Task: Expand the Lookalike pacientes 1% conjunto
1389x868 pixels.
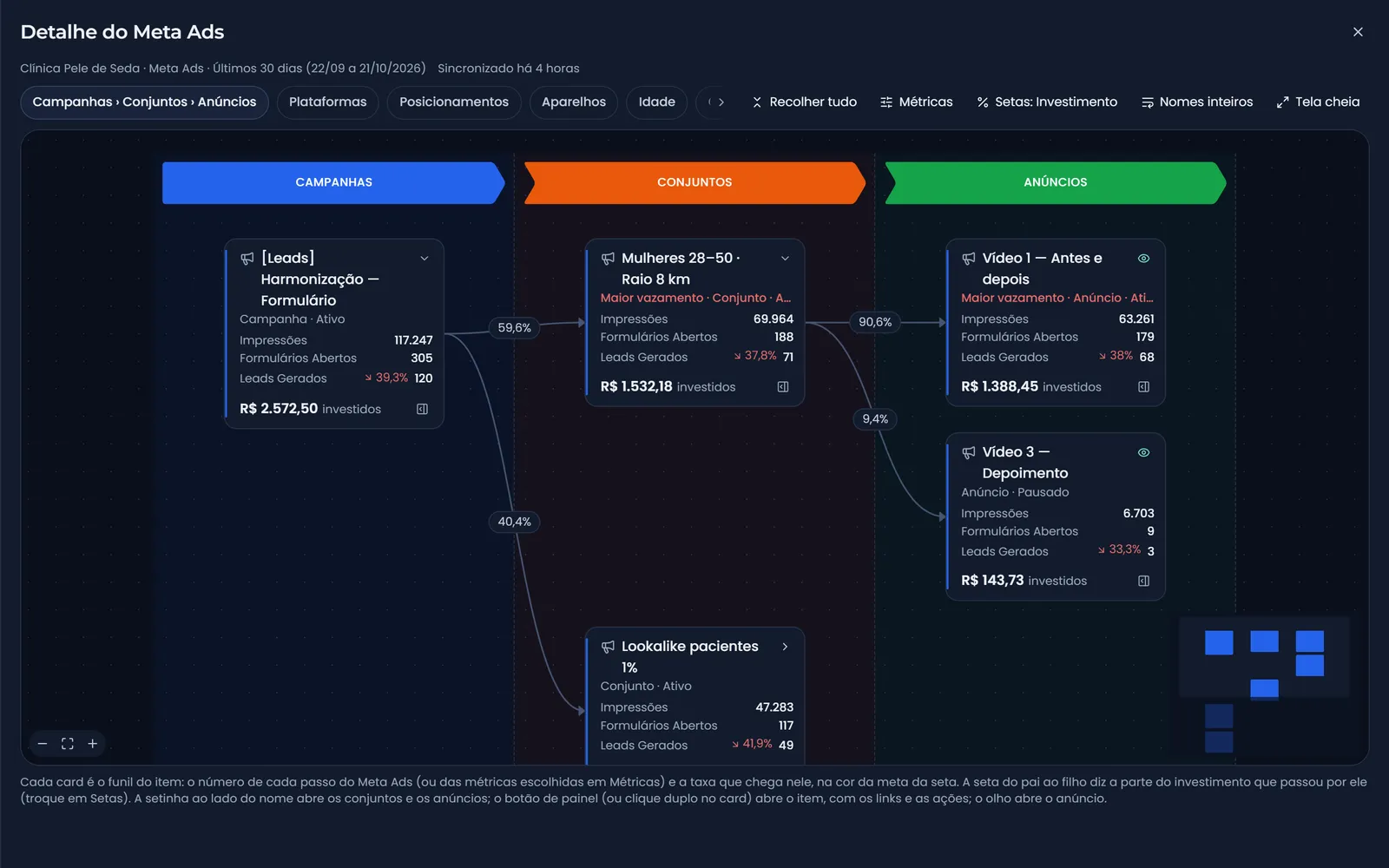Action: pyautogui.click(x=785, y=647)
